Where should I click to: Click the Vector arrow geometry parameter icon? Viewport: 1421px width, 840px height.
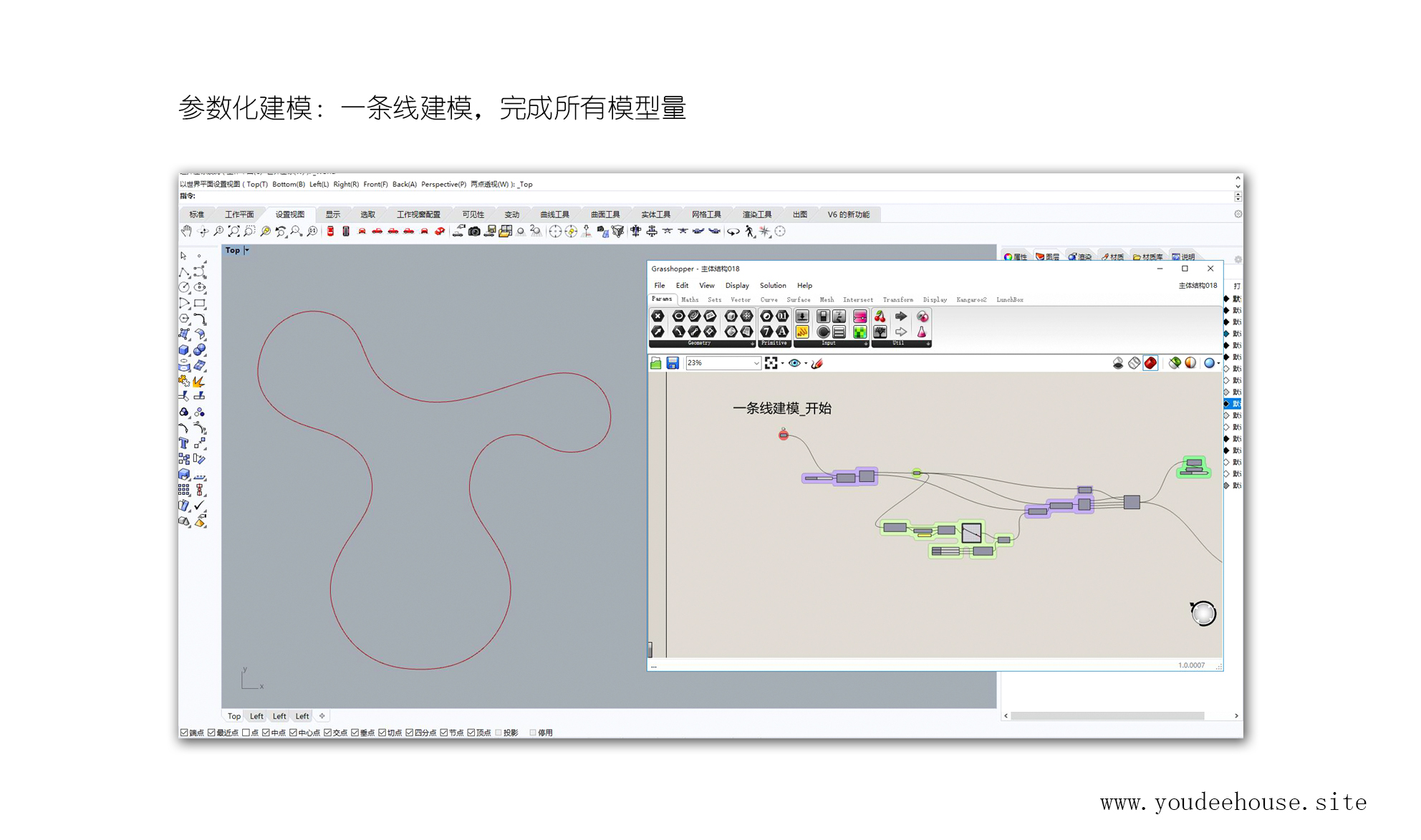[x=657, y=332]
